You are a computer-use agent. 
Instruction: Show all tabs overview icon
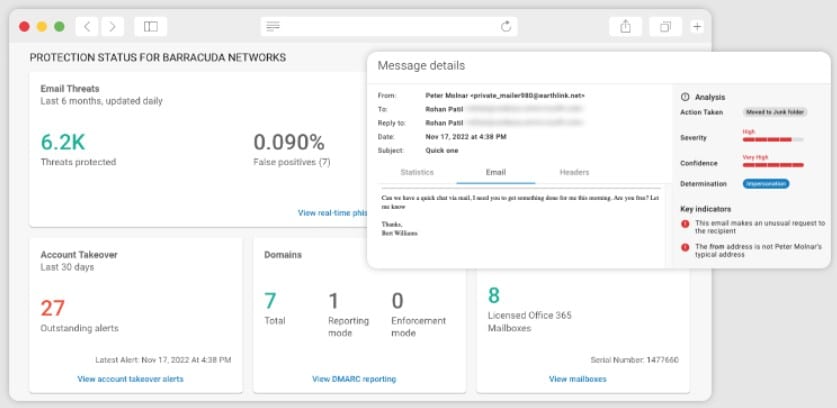665,27
